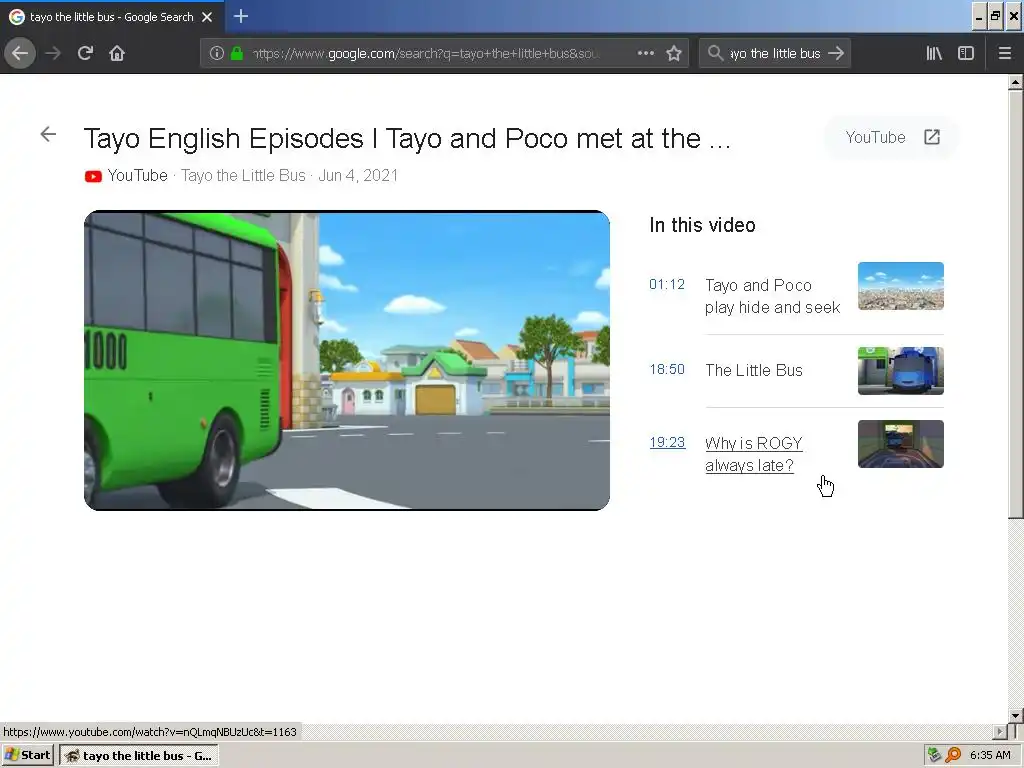Close the tayo the little bus tab

pyautogui.click(x=207, y=17)
